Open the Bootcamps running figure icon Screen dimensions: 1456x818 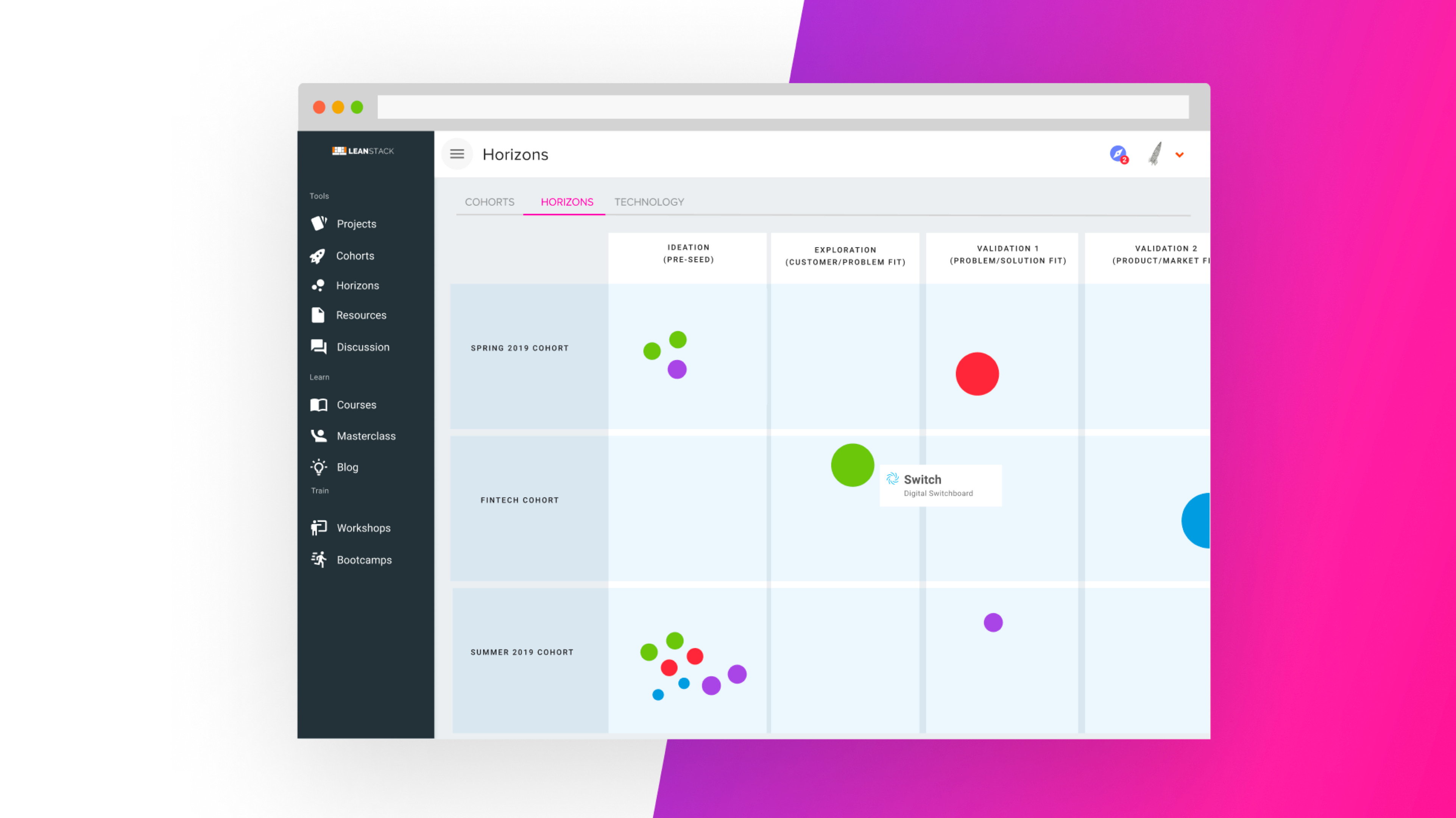(x=319, y=560)
